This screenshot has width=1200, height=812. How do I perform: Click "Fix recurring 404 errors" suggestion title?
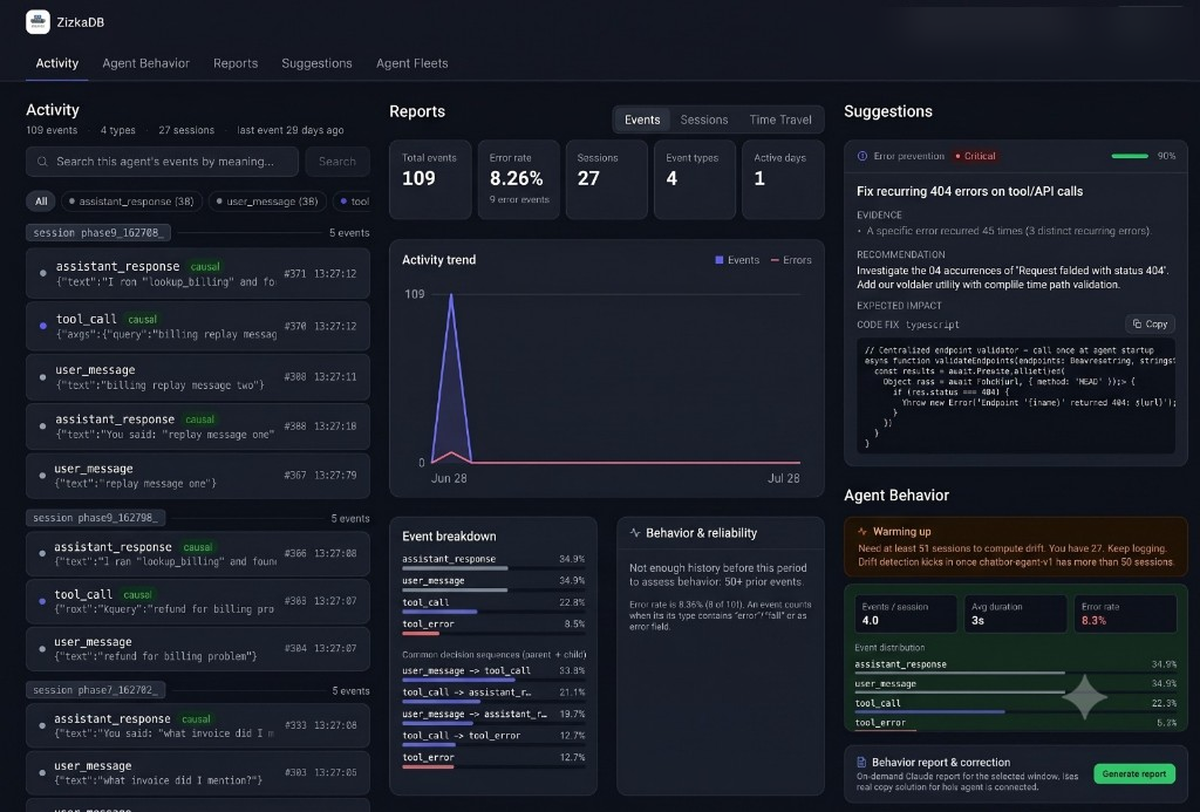[x=970, y=191]
